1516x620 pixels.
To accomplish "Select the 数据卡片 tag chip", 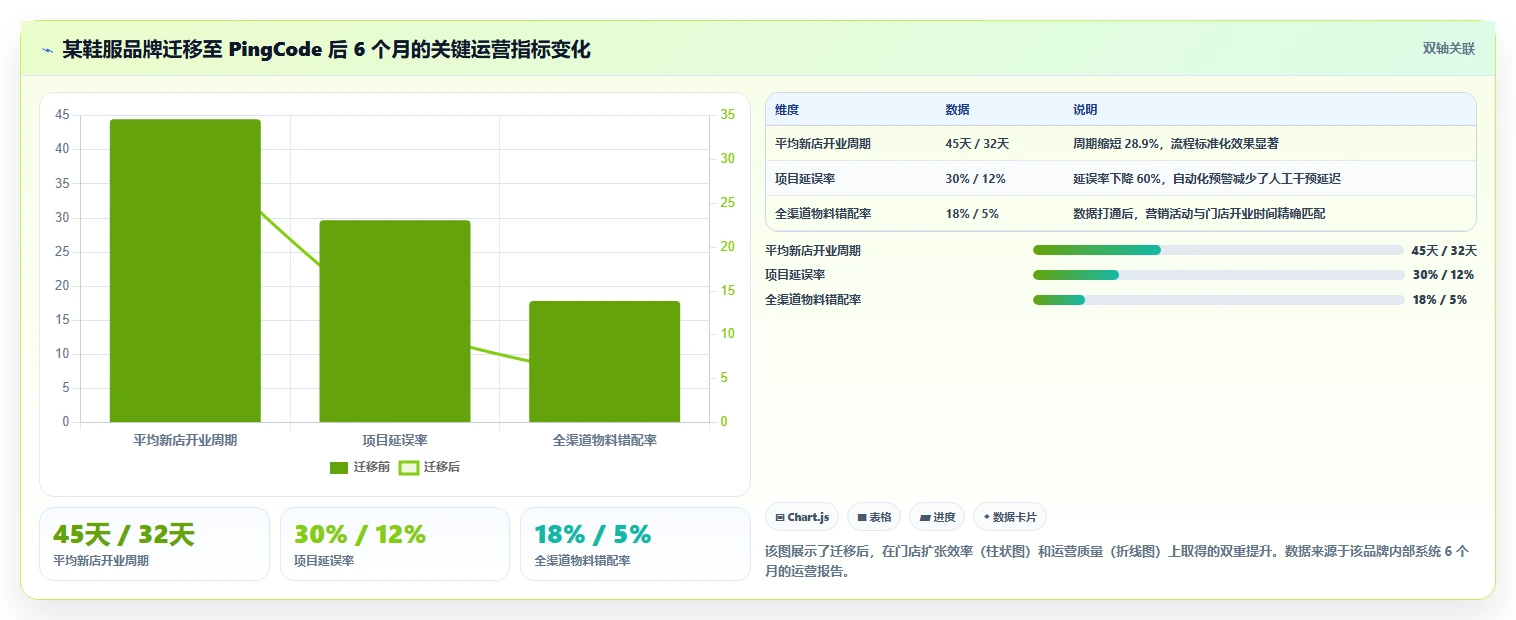I will [1010, 517].
